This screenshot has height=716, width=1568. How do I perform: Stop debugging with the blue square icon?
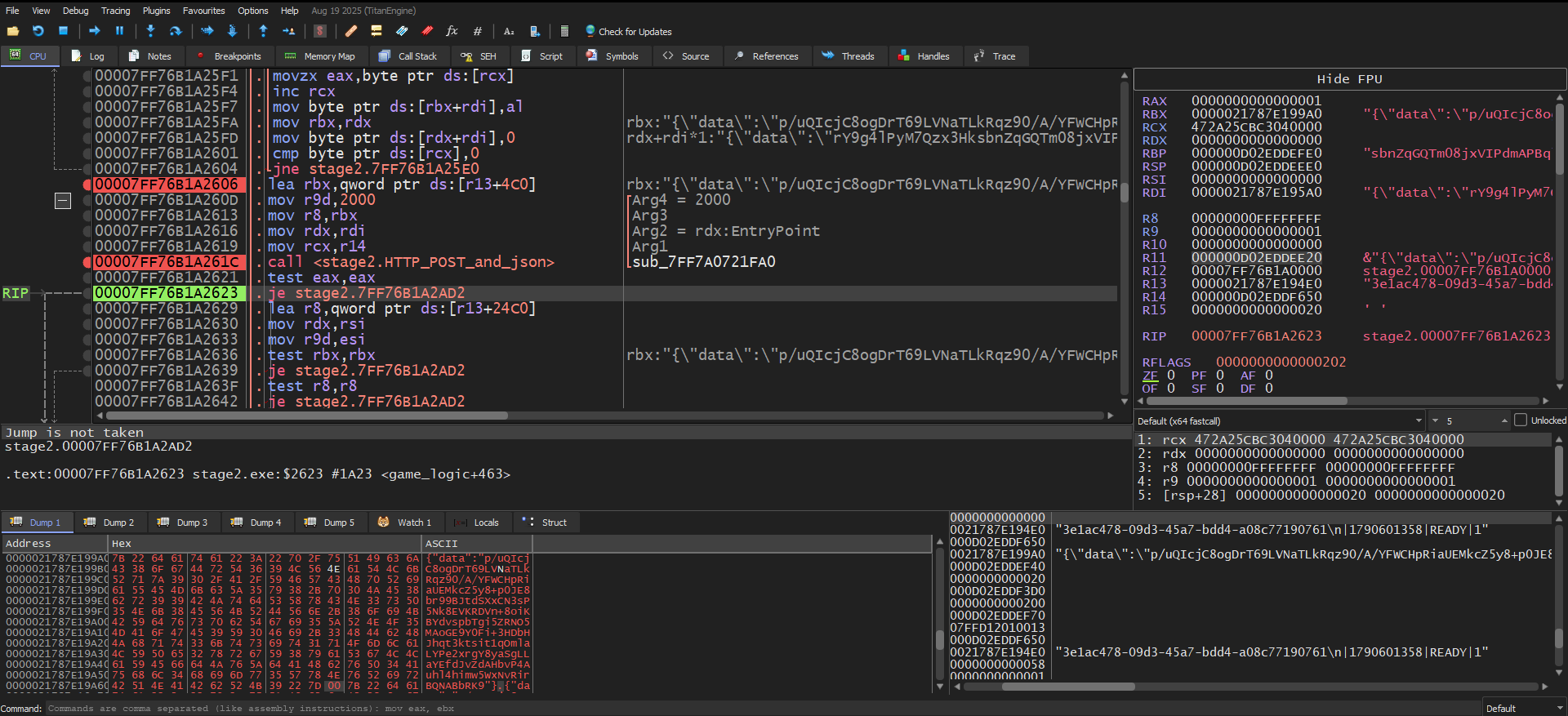pyautogui.click(x=63, y=31)
